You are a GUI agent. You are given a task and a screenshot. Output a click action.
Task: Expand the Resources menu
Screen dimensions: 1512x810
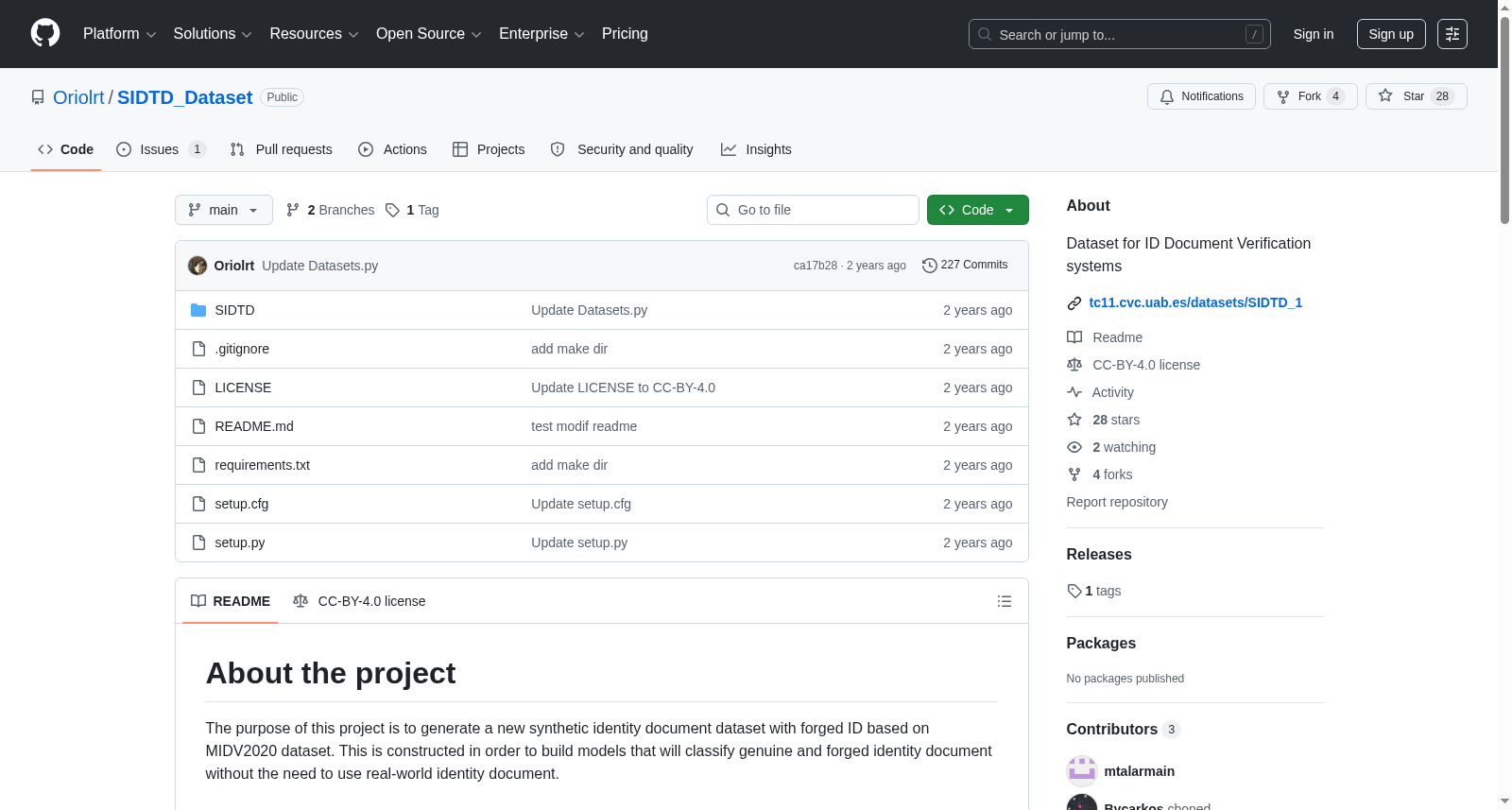coord(314,34)
